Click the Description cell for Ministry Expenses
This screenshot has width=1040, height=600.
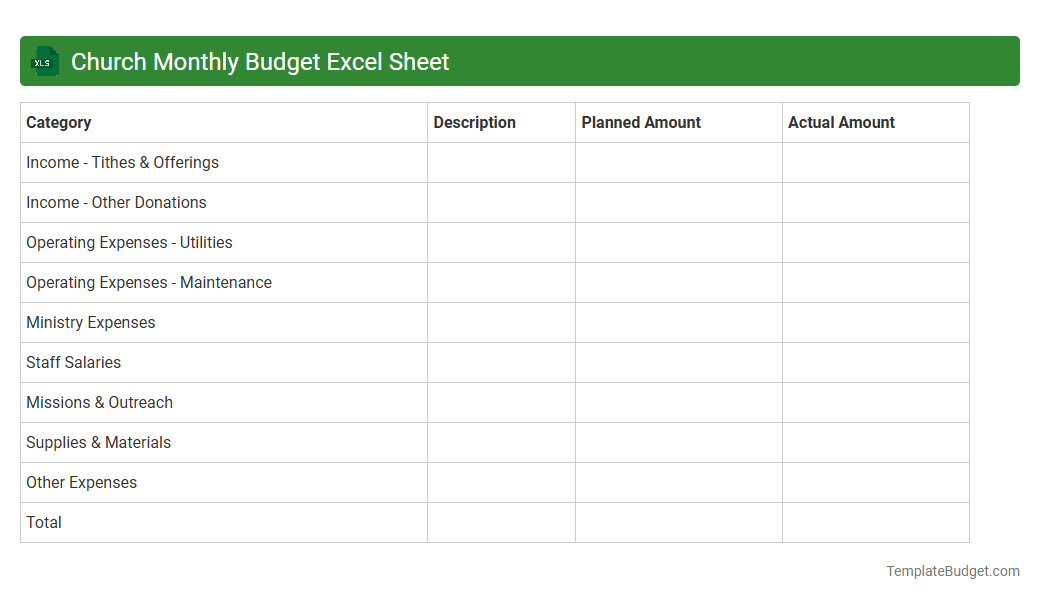pyautogui.click(x=500, y=322)
